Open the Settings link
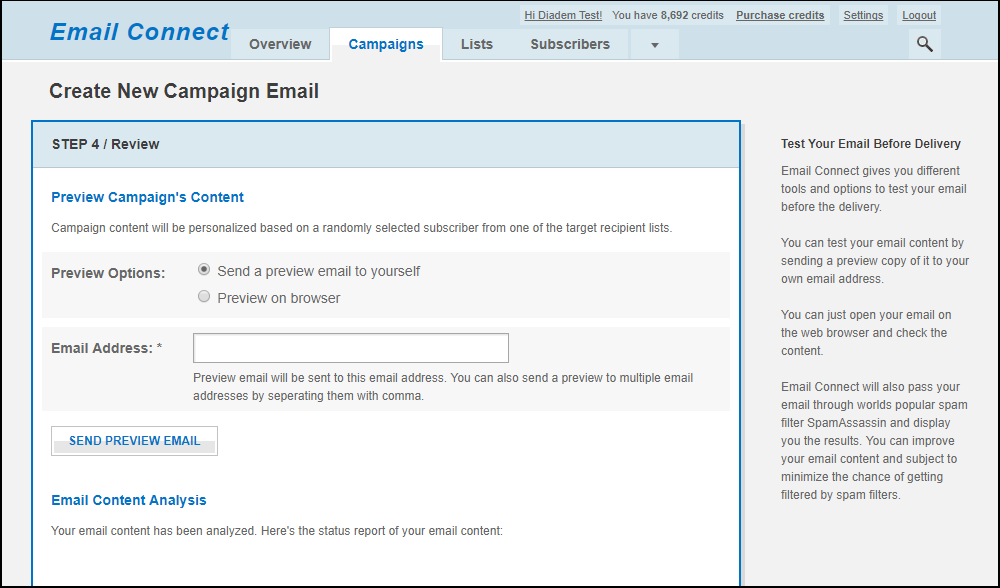 click(863, 15)
